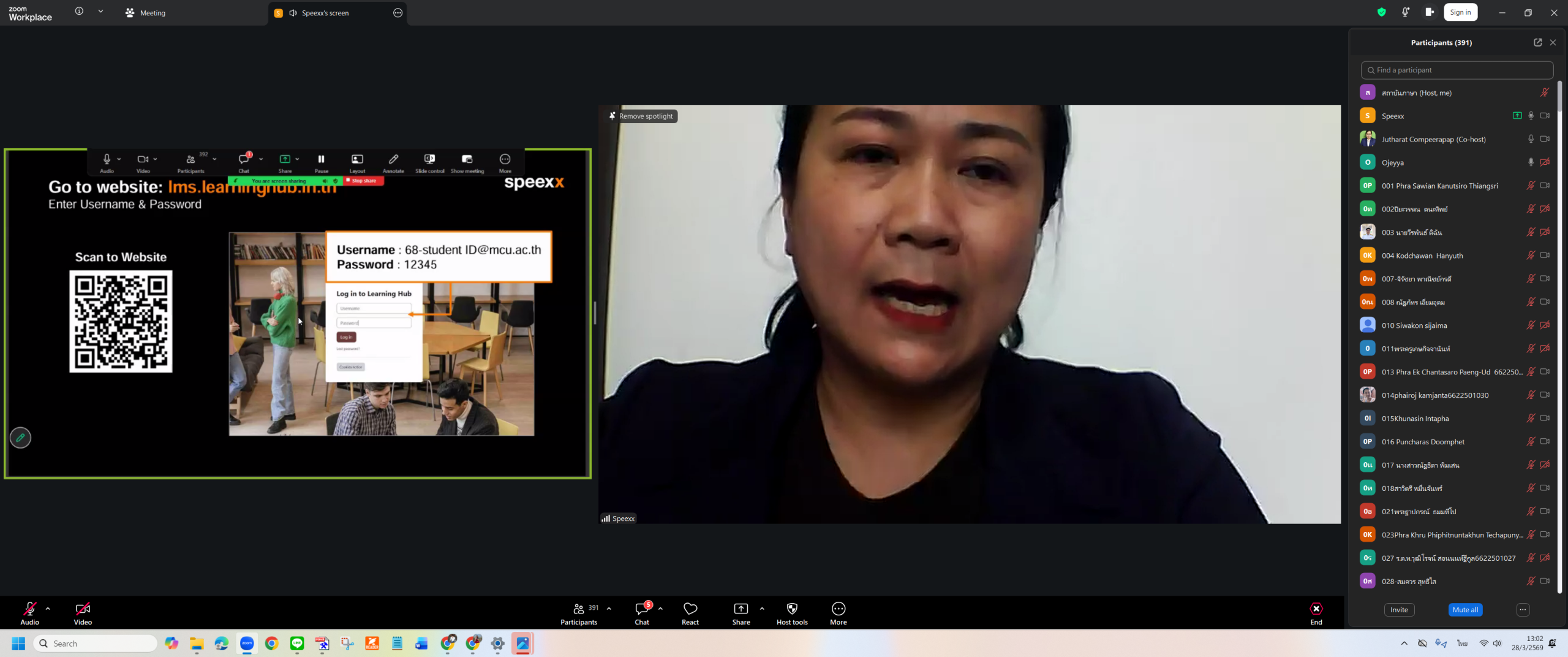Open the More options menu
The image size is (1568, 657).
[x=838, y=612]
